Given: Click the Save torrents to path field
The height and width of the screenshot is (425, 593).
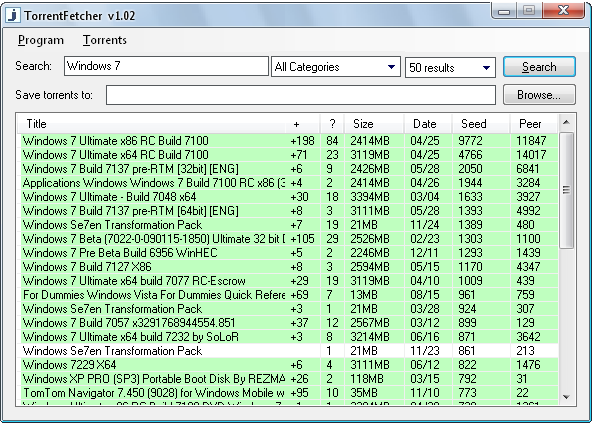Looking at the screenshot, I should pos(301,95).
